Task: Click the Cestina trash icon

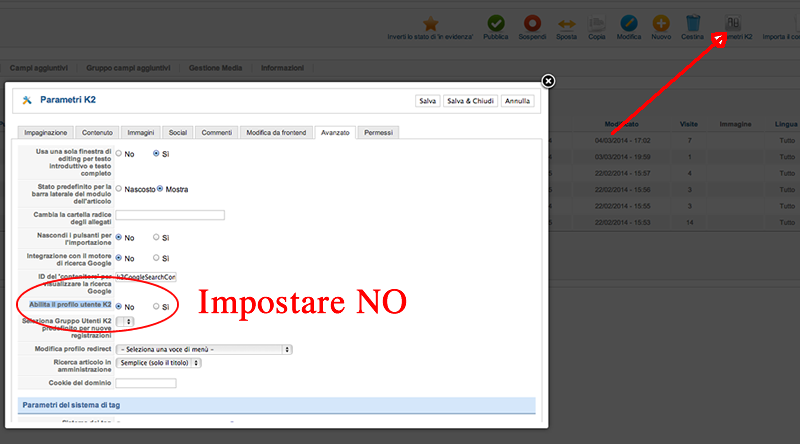Action: [693, 23]
